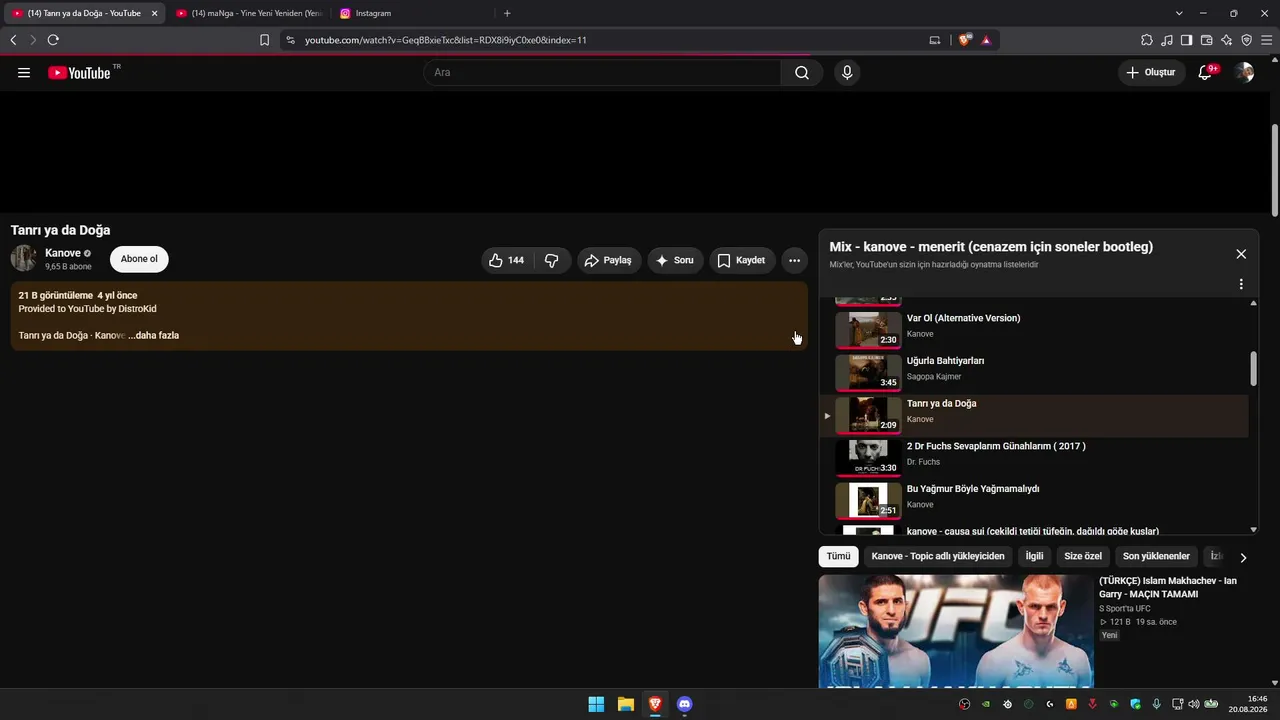Switch to the maNga Yine Yeni Yeniden tab

[x=249, y=13]
